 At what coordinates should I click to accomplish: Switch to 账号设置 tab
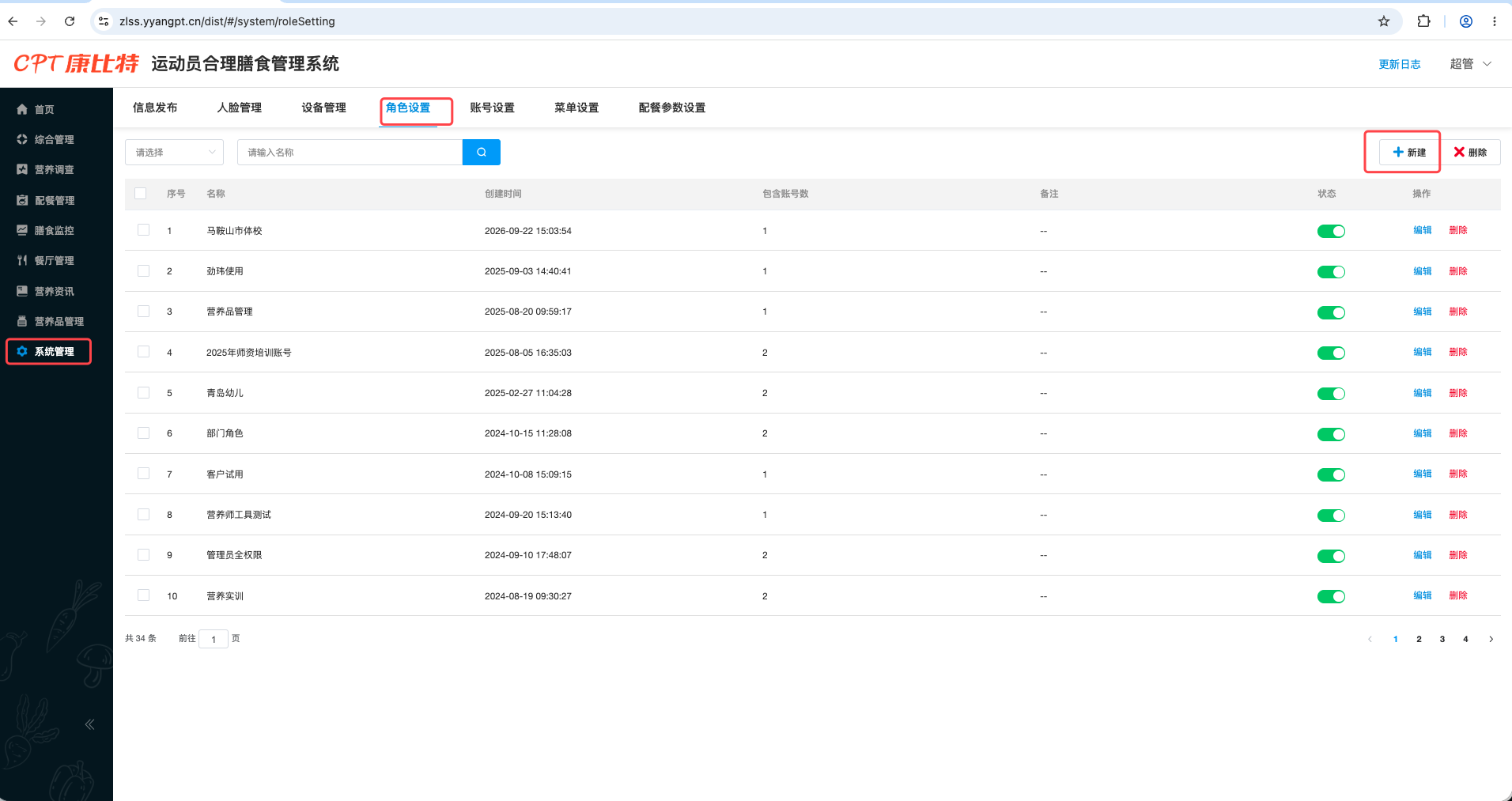pyautogui.click(x=492, y=108)
